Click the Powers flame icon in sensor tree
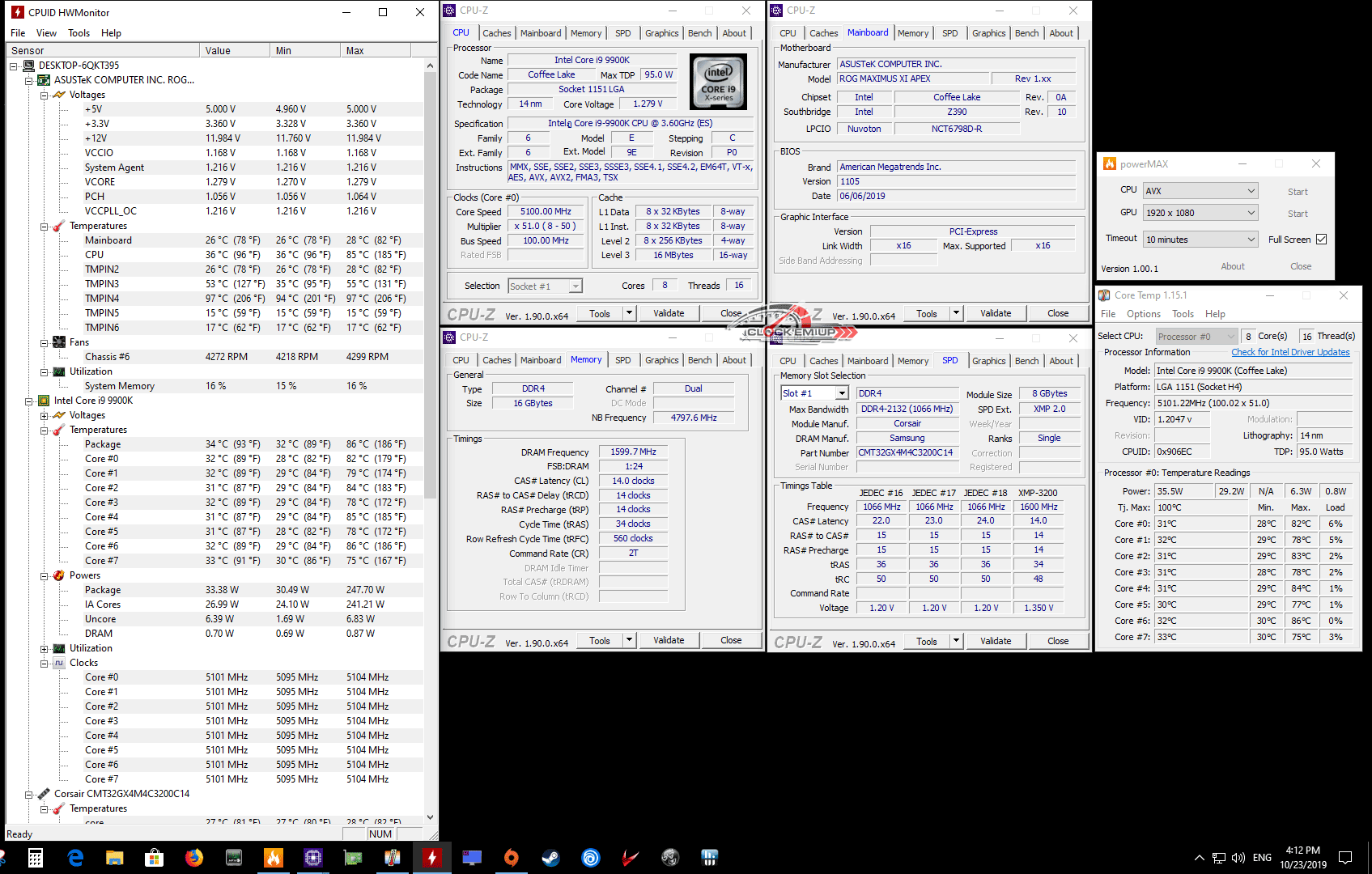The width and height of the screenshot is (1372, 874). 59,575
